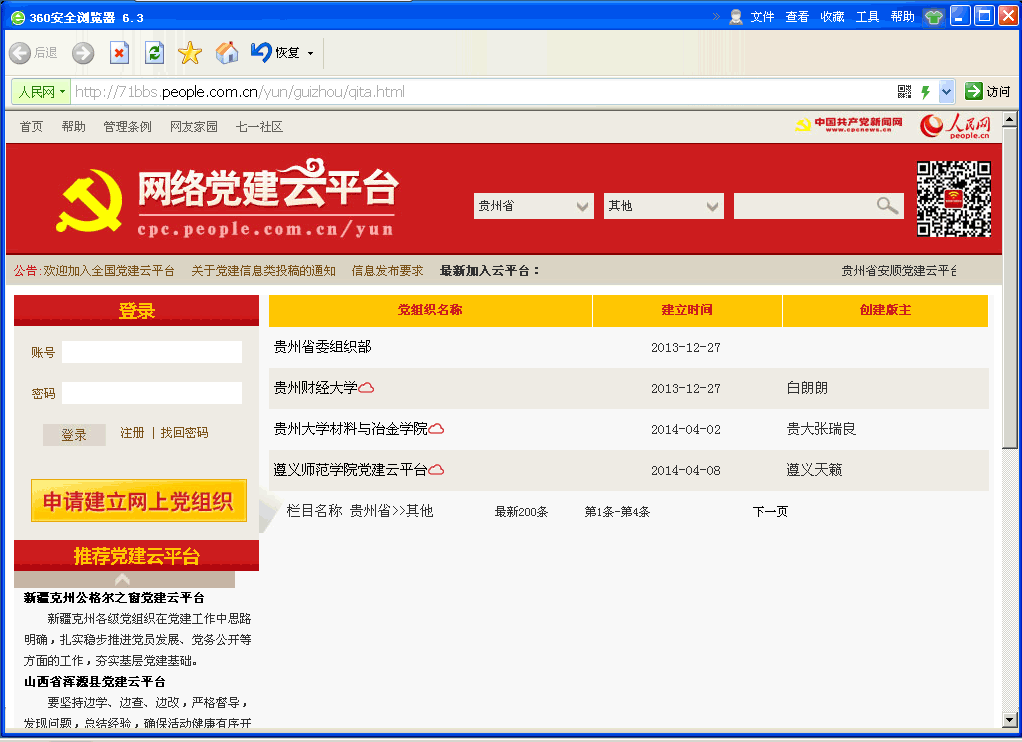Open the 其他 category dropdown
This screenshot has width=1022, height=742.
coord(712,207)
